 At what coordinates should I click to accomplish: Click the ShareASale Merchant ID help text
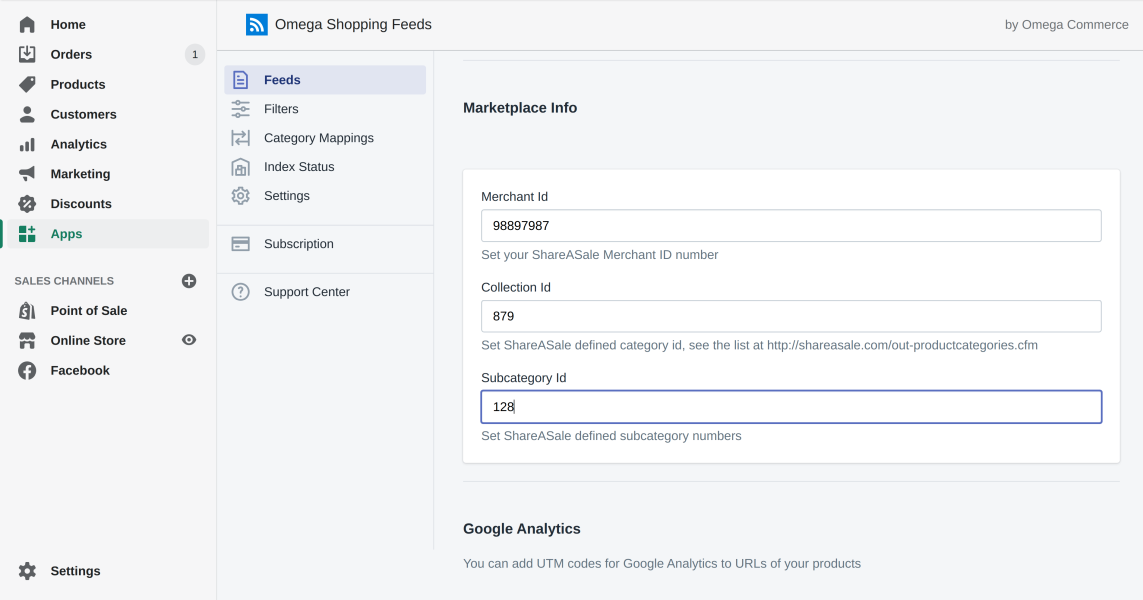(599, 254)
